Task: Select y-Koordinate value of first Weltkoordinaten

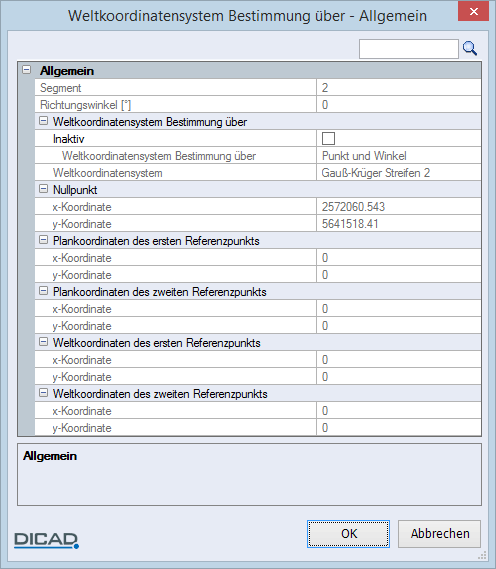Action: 399,377
